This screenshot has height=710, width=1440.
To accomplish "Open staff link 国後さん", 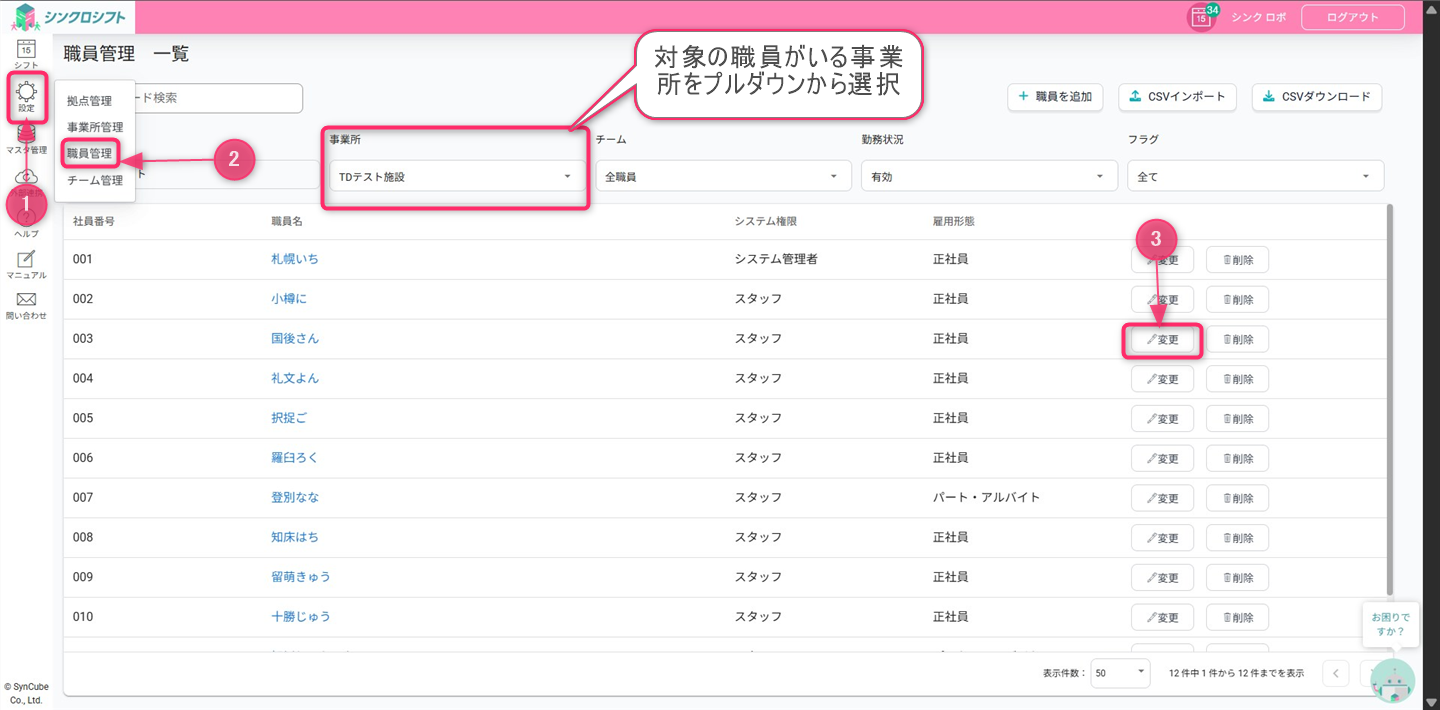I will [x=295, y=338].
